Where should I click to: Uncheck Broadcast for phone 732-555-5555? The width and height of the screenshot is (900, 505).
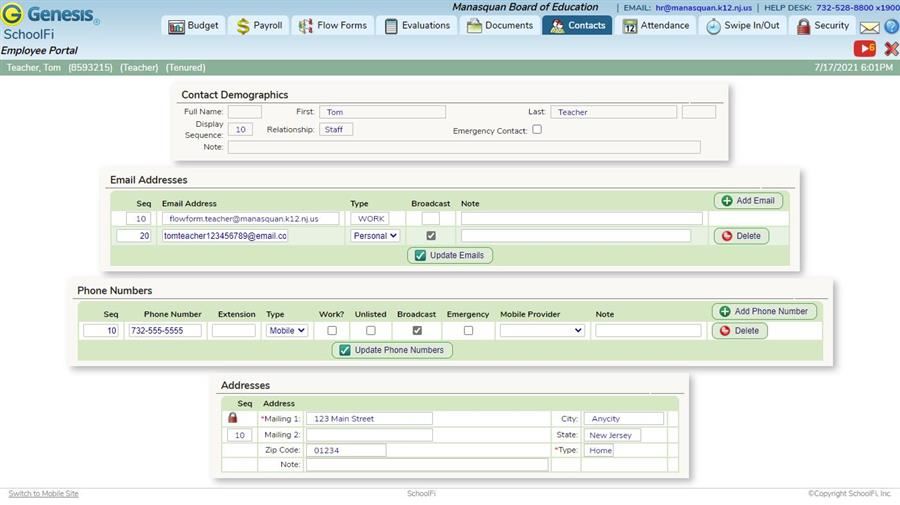click(x=417, y=331)
